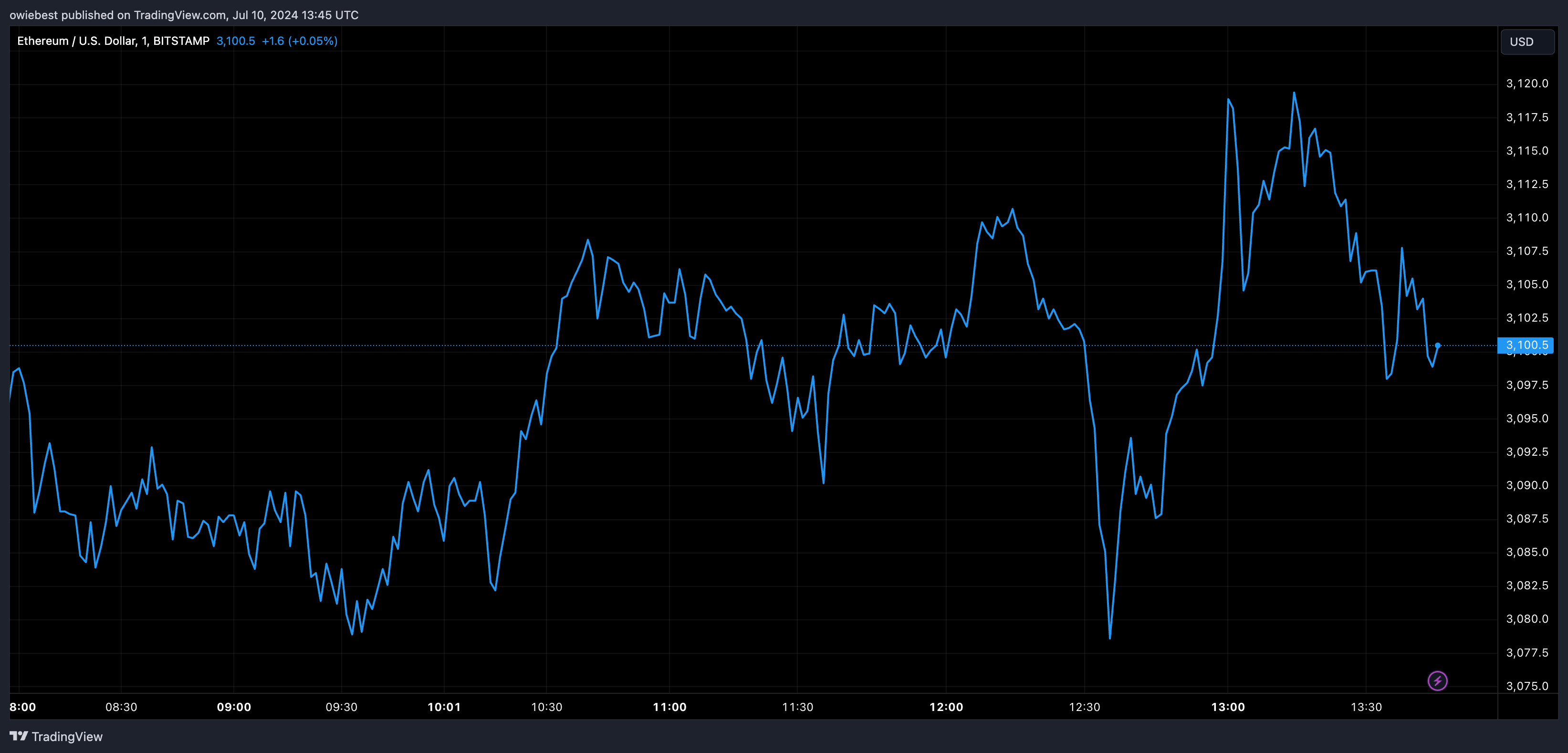Click the 08:30 time axis label
The width and height of the screenshot is (1568, 753).
tap(121, 707)
